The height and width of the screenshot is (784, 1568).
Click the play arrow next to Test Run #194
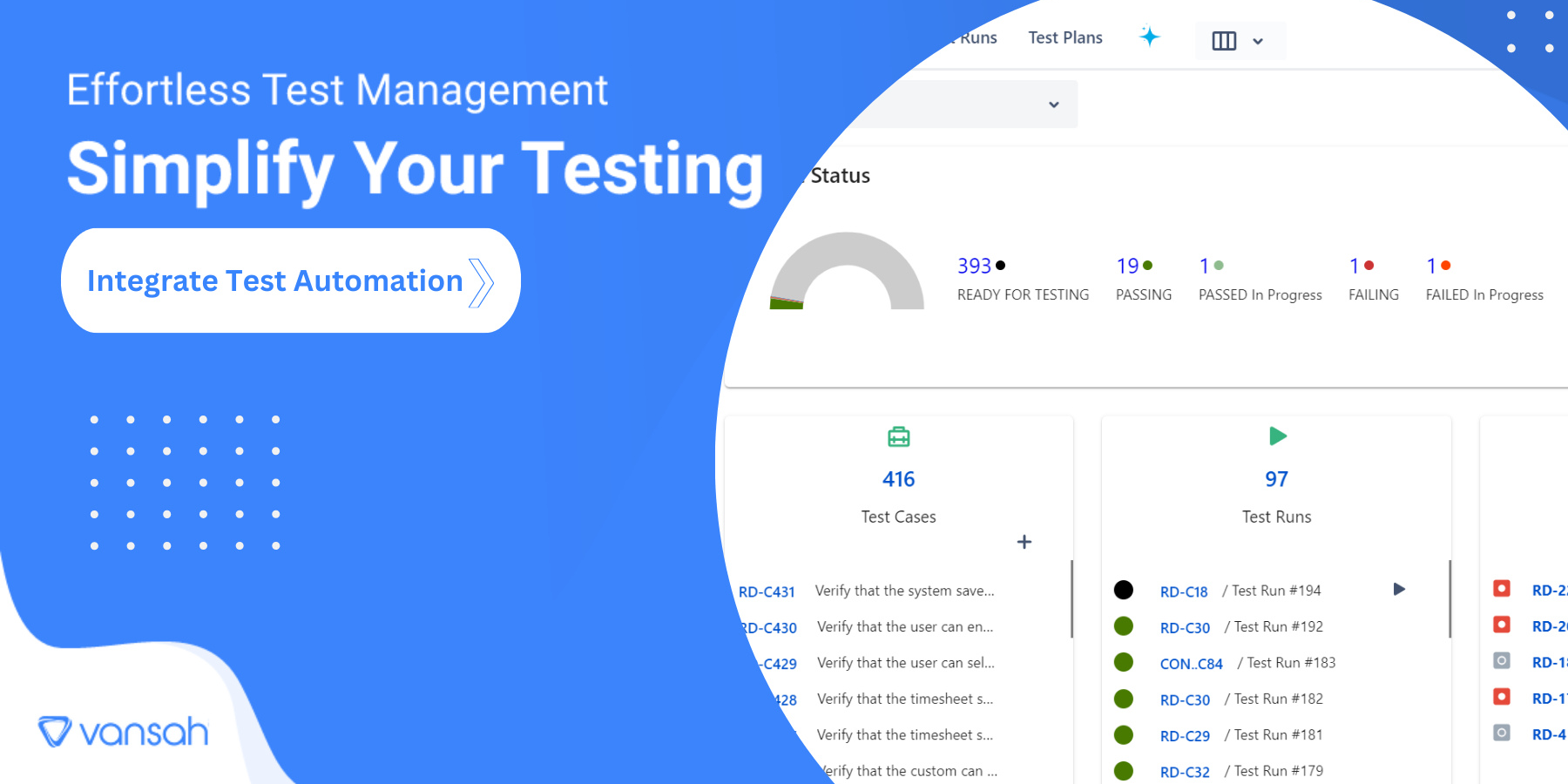[x=1399, y=589]
